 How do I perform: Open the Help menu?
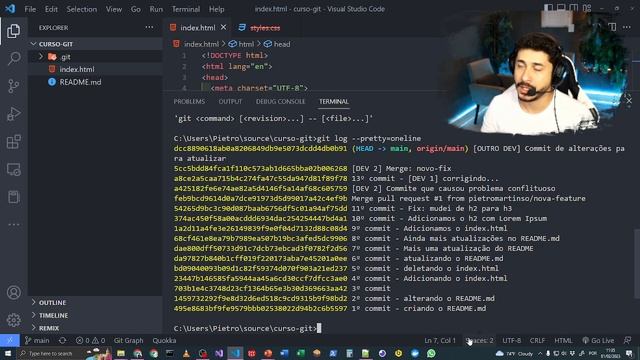(216, 9)
